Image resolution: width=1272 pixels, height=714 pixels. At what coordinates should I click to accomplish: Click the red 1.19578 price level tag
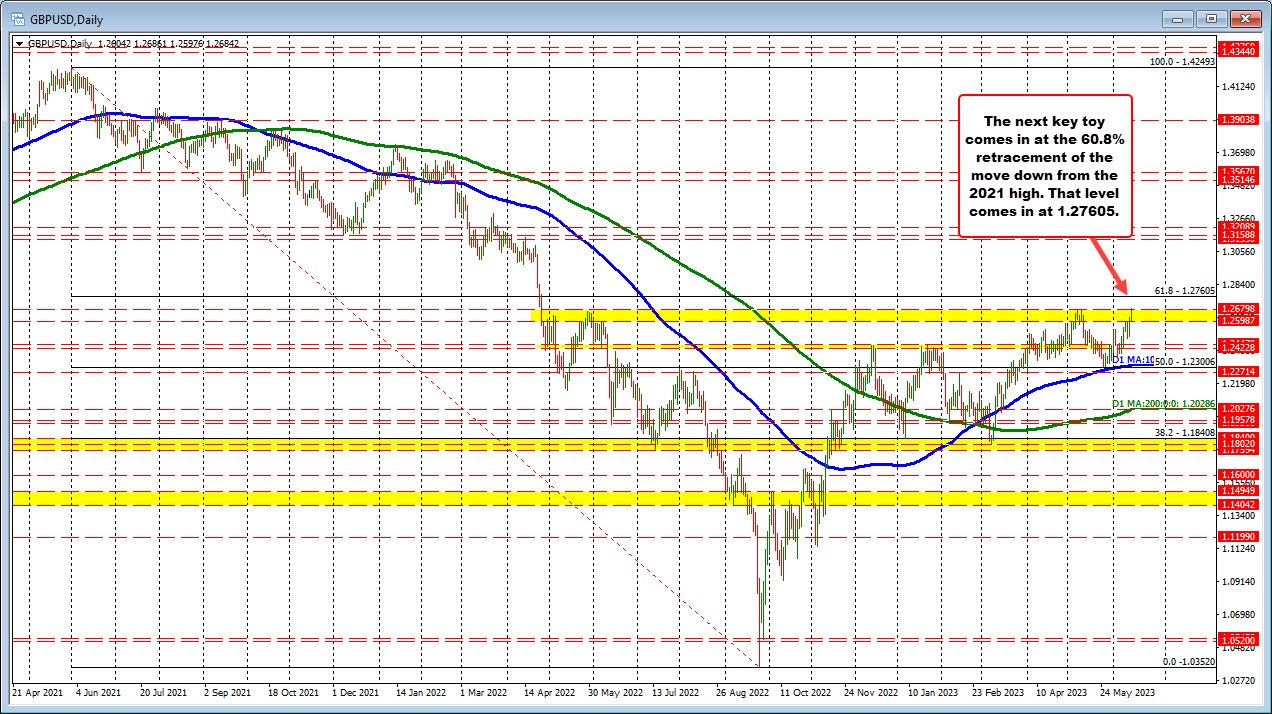[x=1237, y=420]
